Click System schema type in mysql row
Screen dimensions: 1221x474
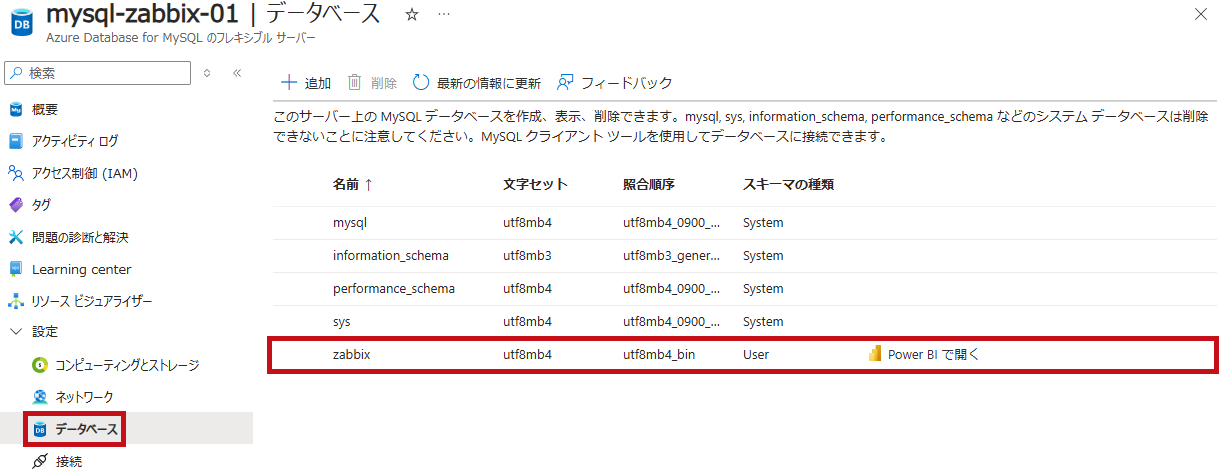click(763, 223)
